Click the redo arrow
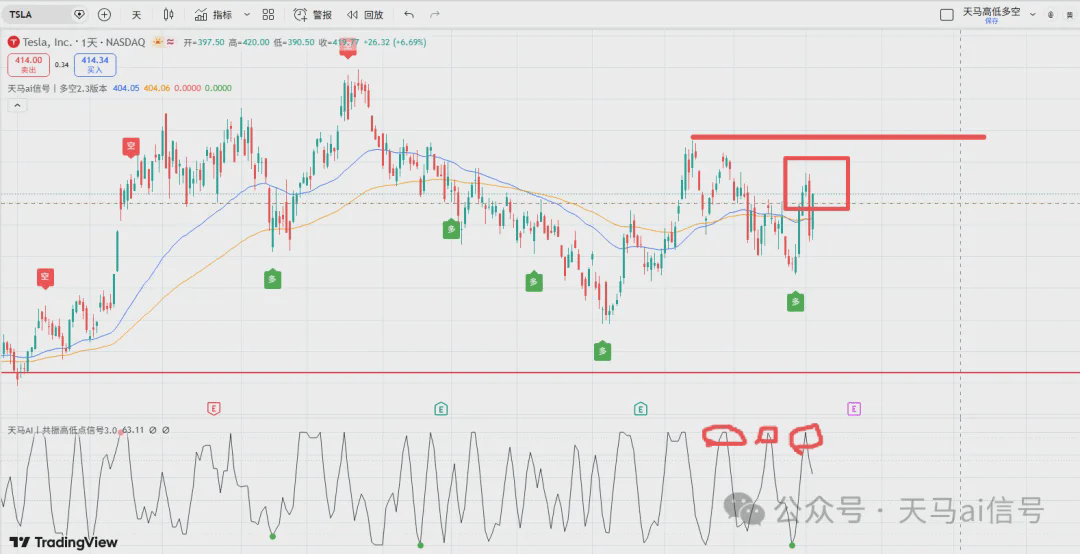Image resolution: width=1080 pixels, height=554 pixels. point(435,14)
